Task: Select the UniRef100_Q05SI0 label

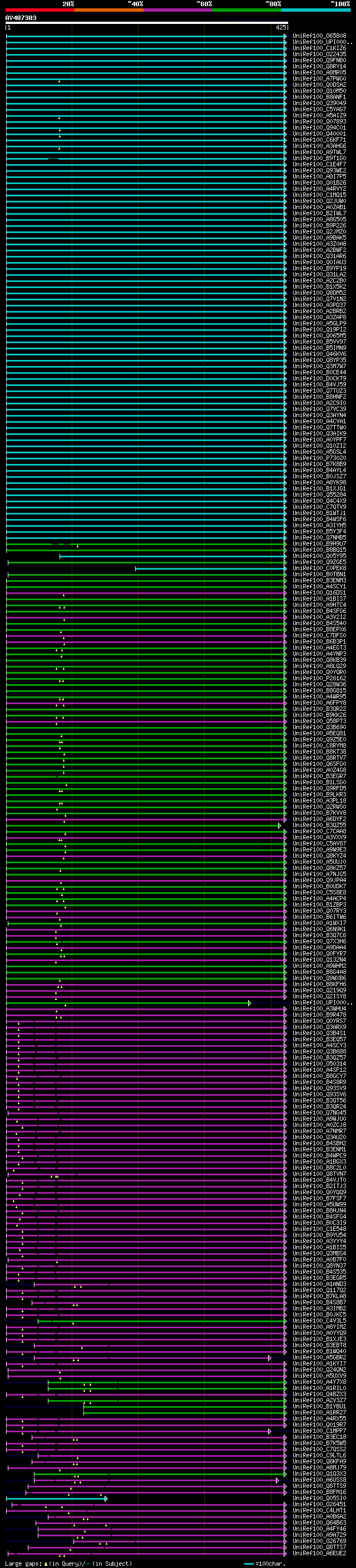Action: point(319,1498)
